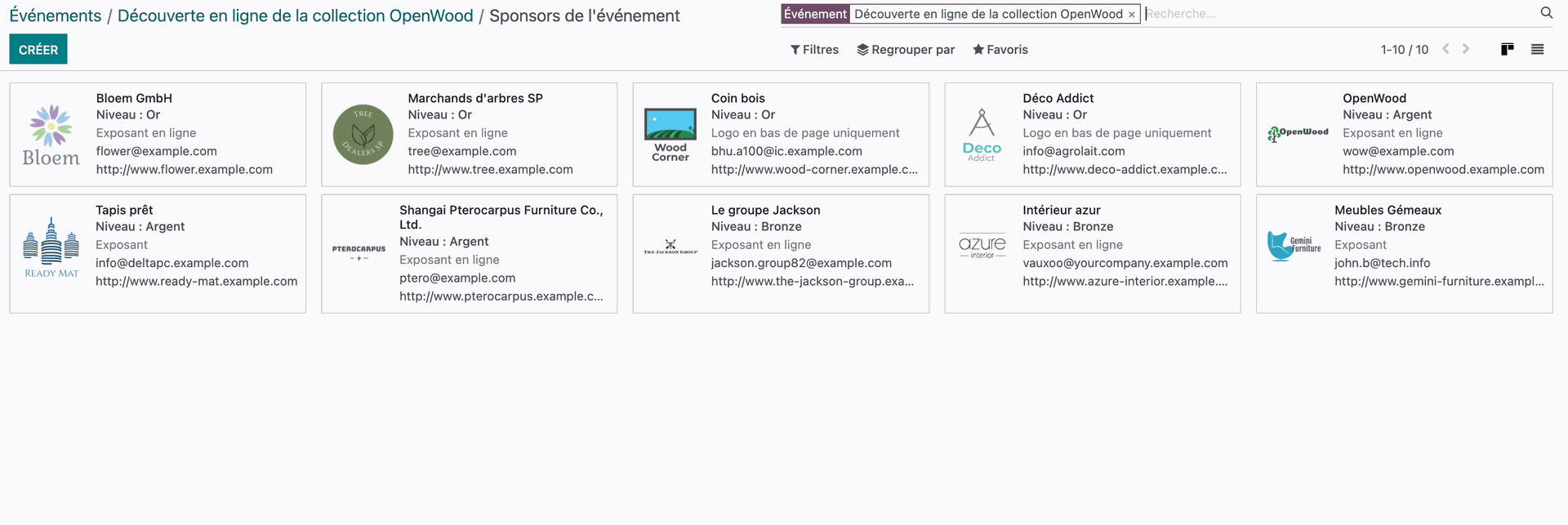Open the Favoris dropdown

(x=1000, y=50)
